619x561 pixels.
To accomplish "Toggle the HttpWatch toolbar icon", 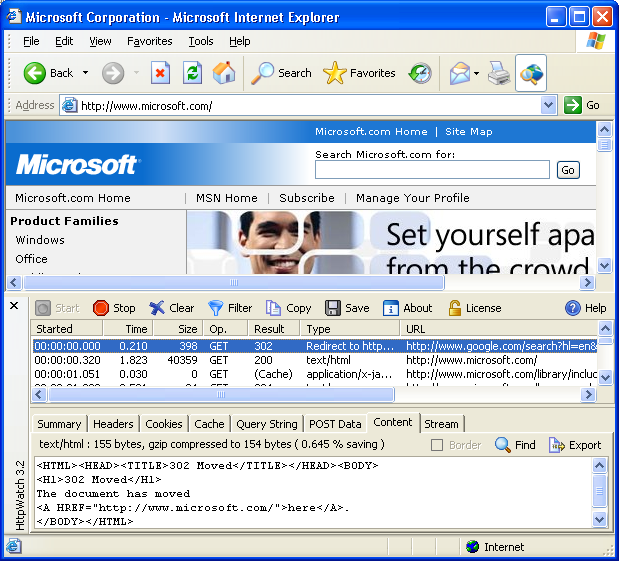I will [531, 73].
